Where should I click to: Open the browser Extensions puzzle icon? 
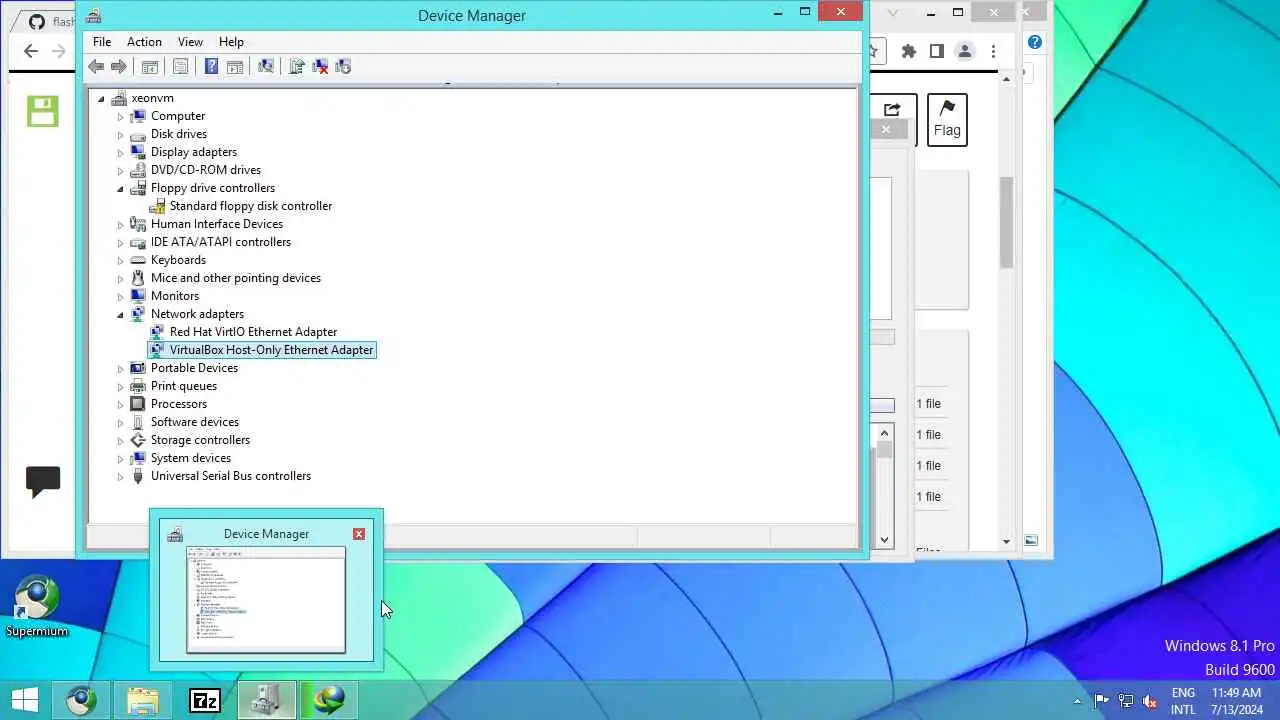[909, 51]
